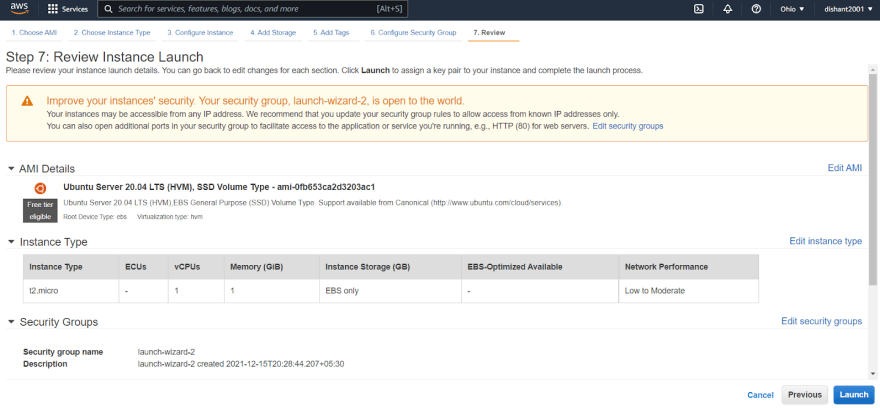This screenshot has width=880, height=408.
Task: Click the Launch button
Action: click(854, 395)
